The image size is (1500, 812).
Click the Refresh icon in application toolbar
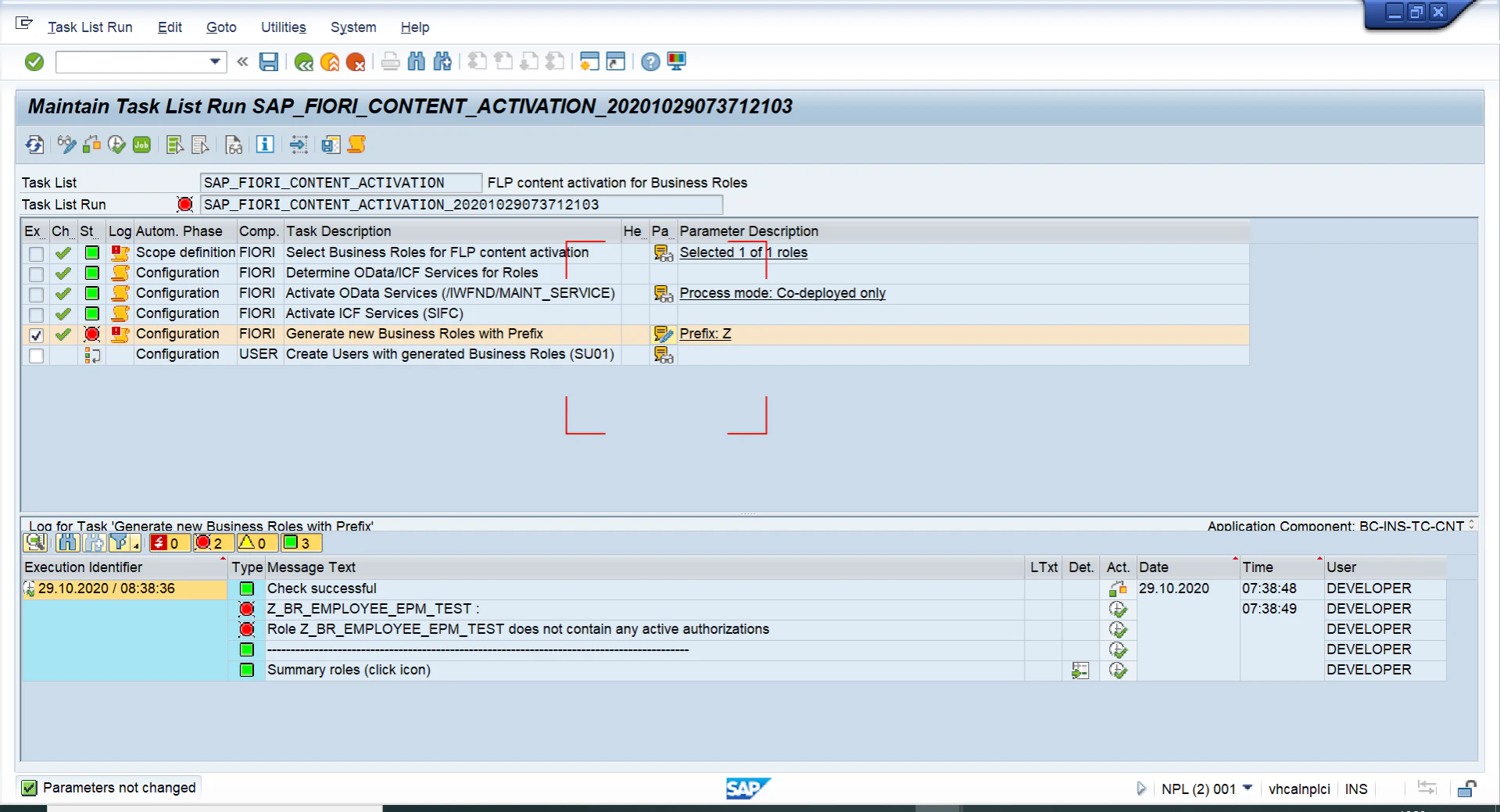tap(34, 145)
